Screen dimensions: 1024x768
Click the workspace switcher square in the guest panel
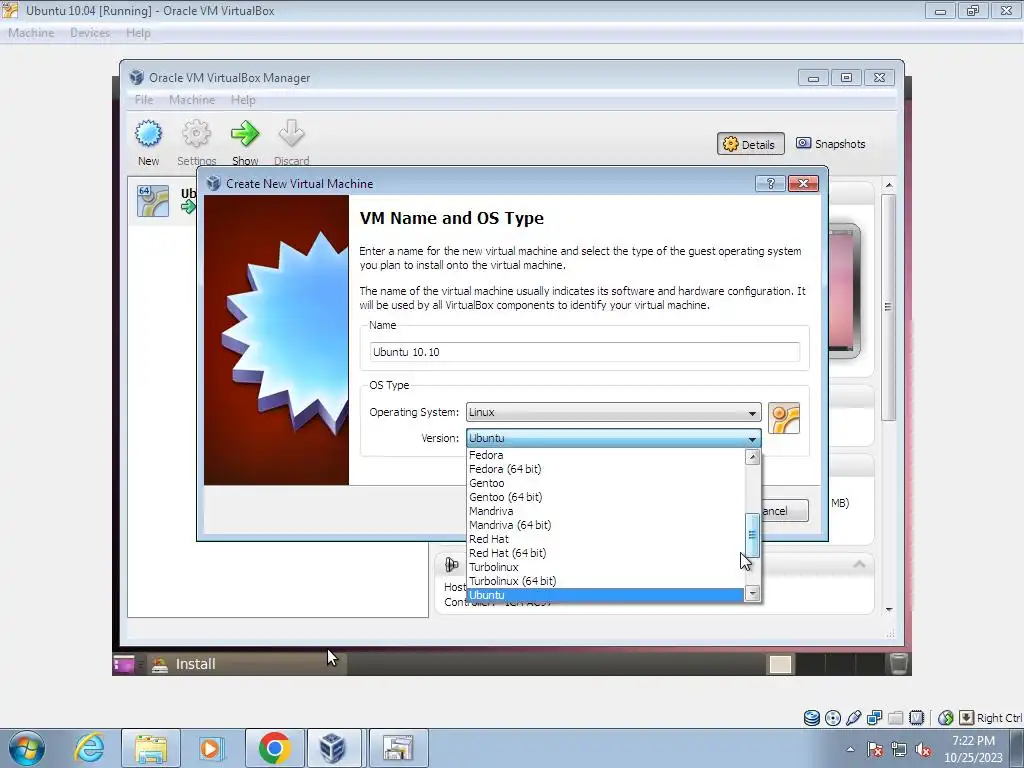[x=780, y=664]
